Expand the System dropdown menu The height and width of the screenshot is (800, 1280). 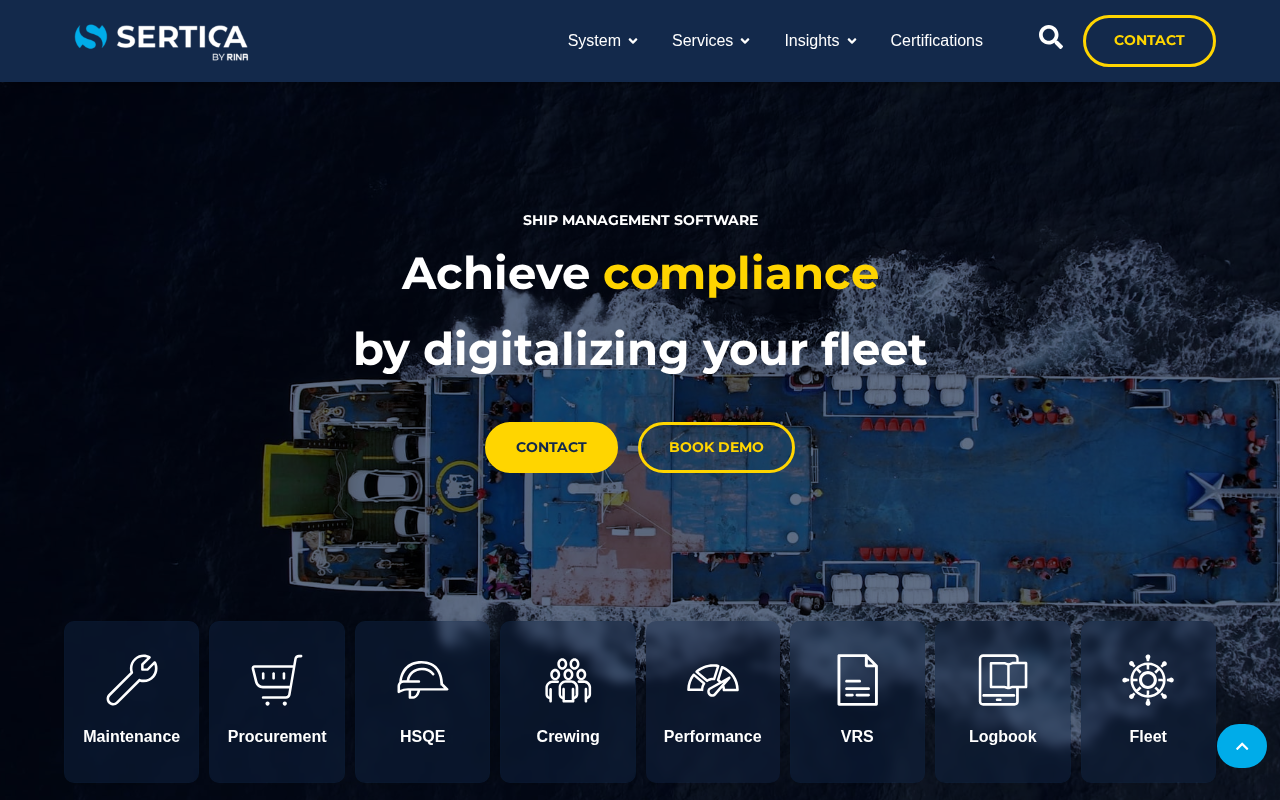pos(603,41)
